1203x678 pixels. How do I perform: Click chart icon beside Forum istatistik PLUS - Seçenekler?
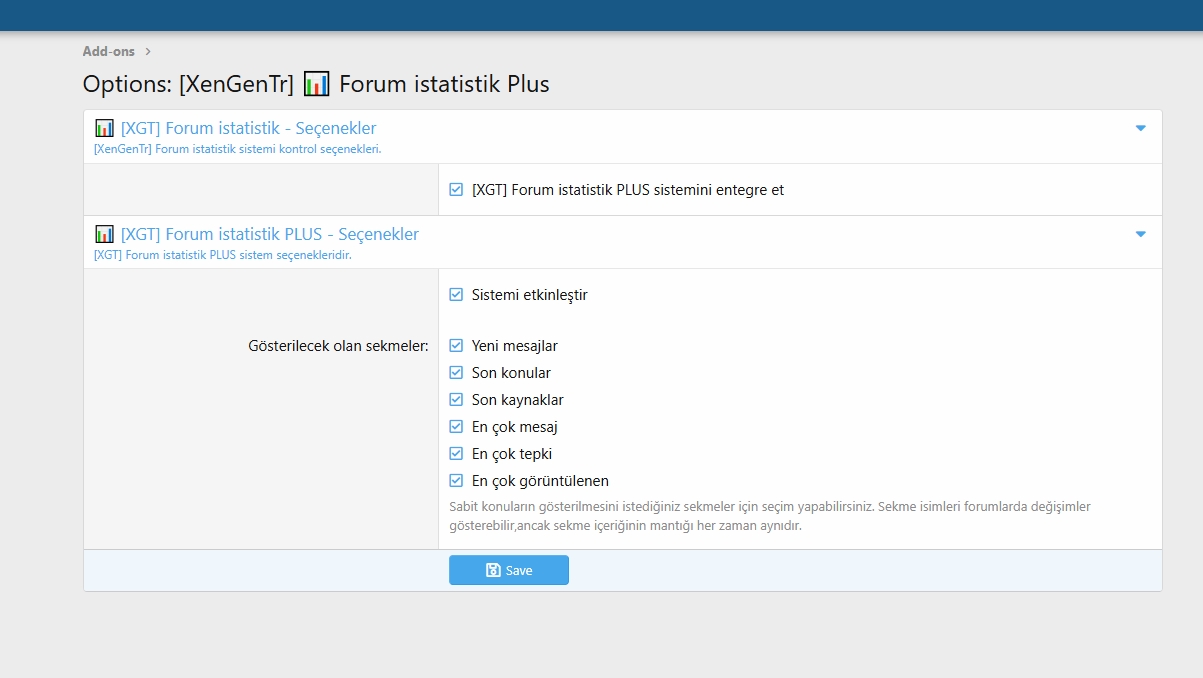tap(104, 234)
